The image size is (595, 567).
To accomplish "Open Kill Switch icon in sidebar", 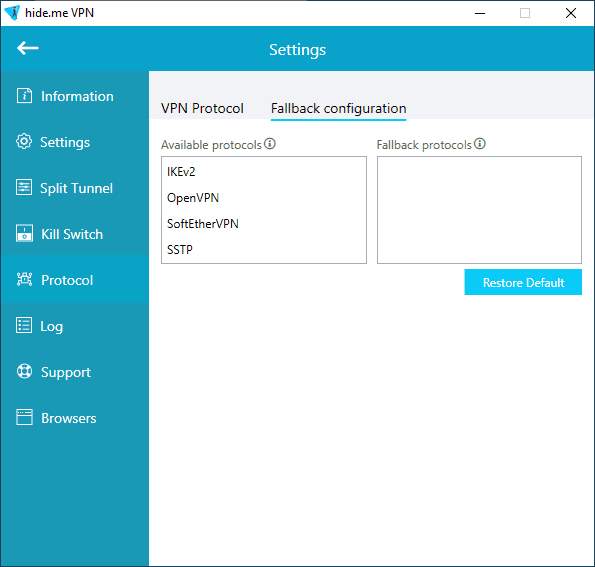I will click(x=24, y=233).
